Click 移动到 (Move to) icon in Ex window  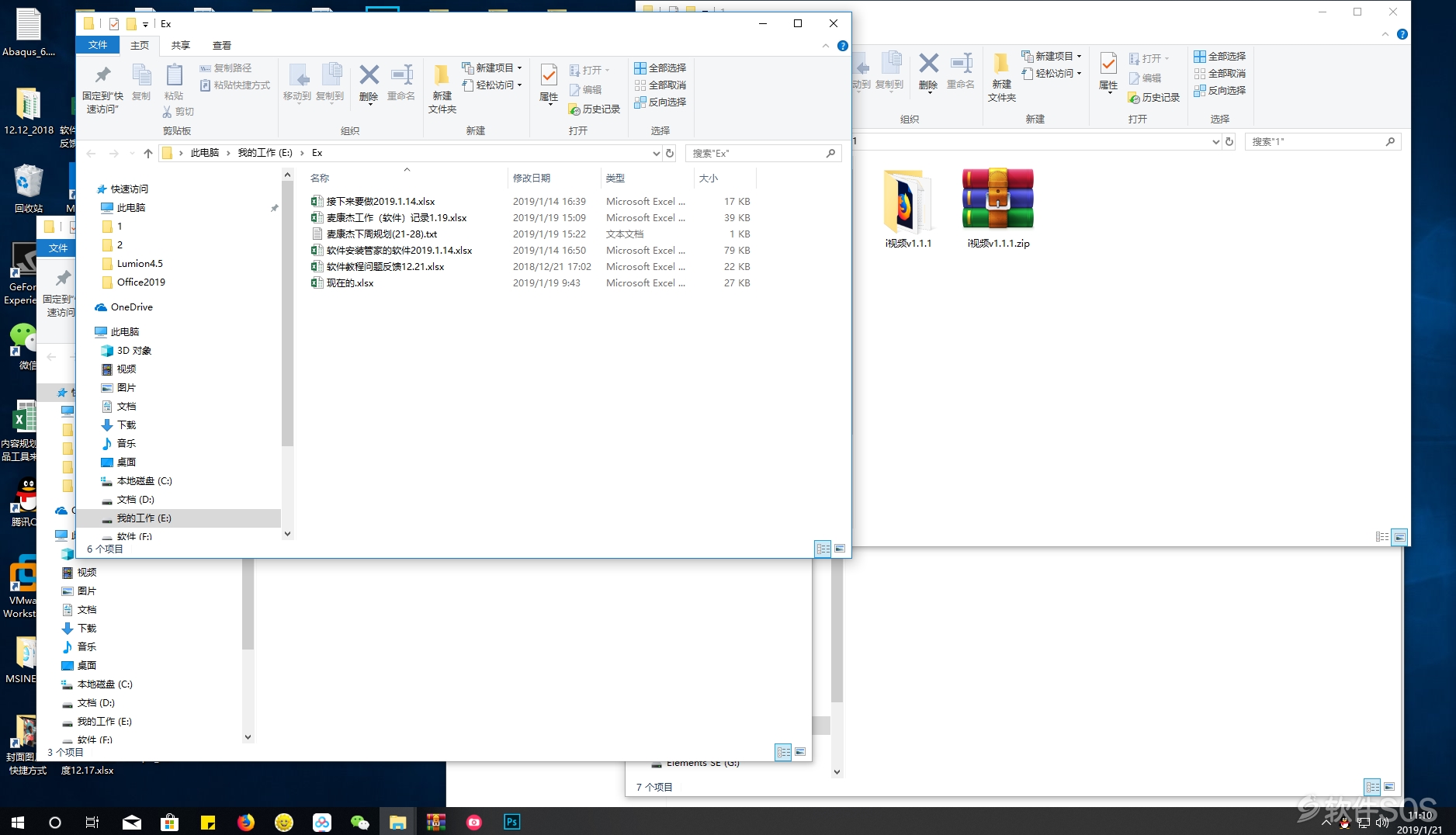[297, 82]
